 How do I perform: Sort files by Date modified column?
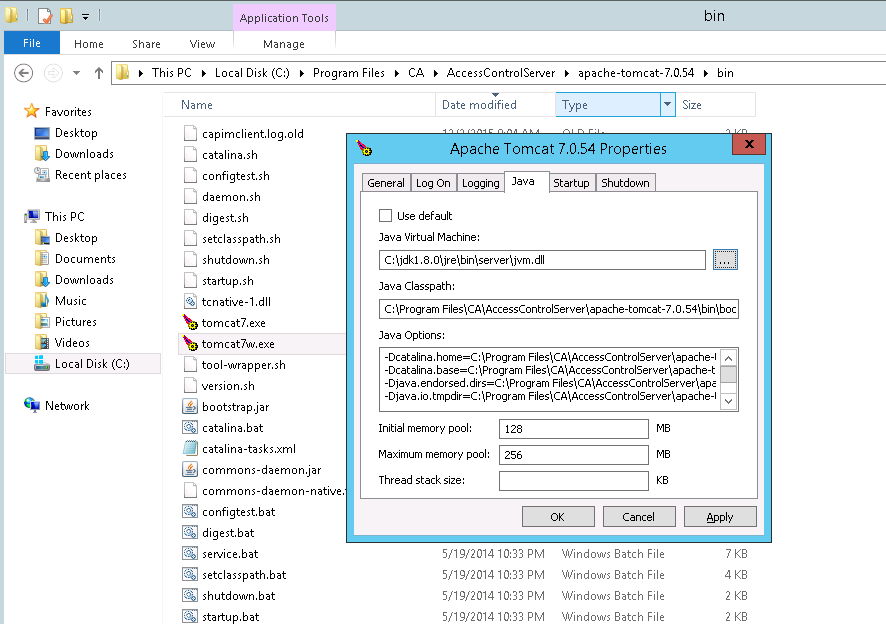[x=496, y=105]
